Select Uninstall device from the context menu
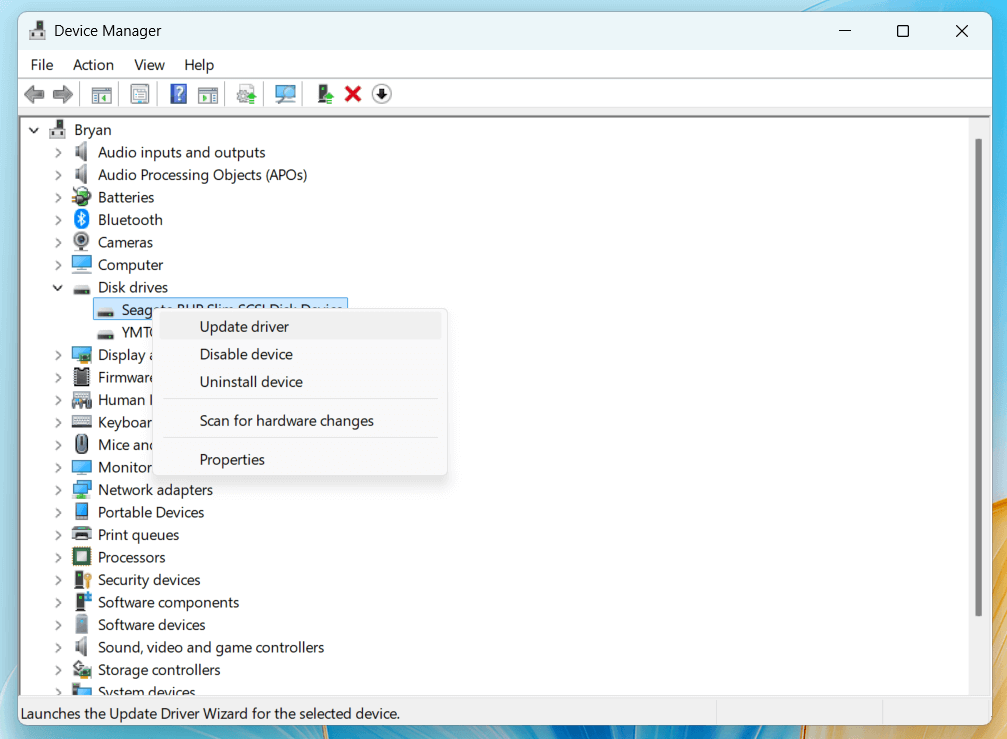 click(252, 382)
